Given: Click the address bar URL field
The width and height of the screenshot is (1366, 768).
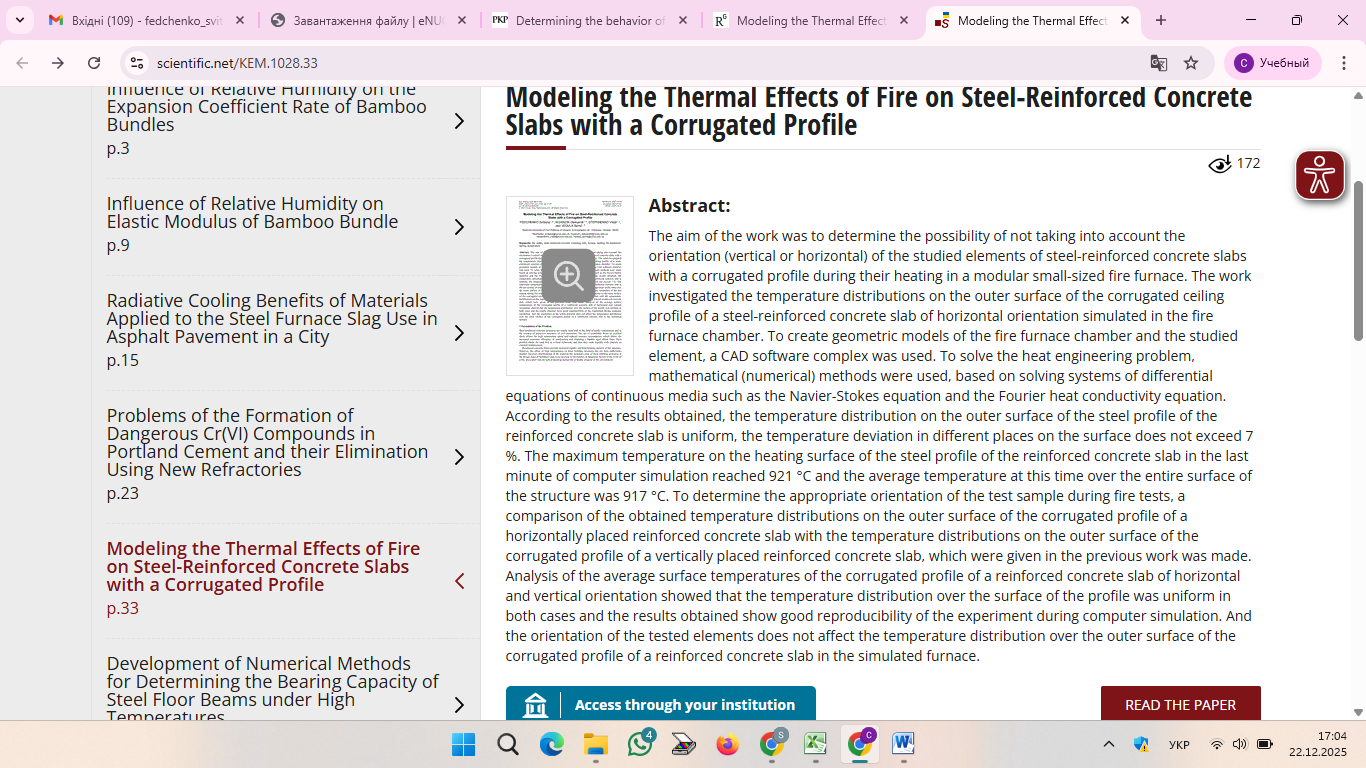Looking at the screenshot, I should click(x=640, y=63).
